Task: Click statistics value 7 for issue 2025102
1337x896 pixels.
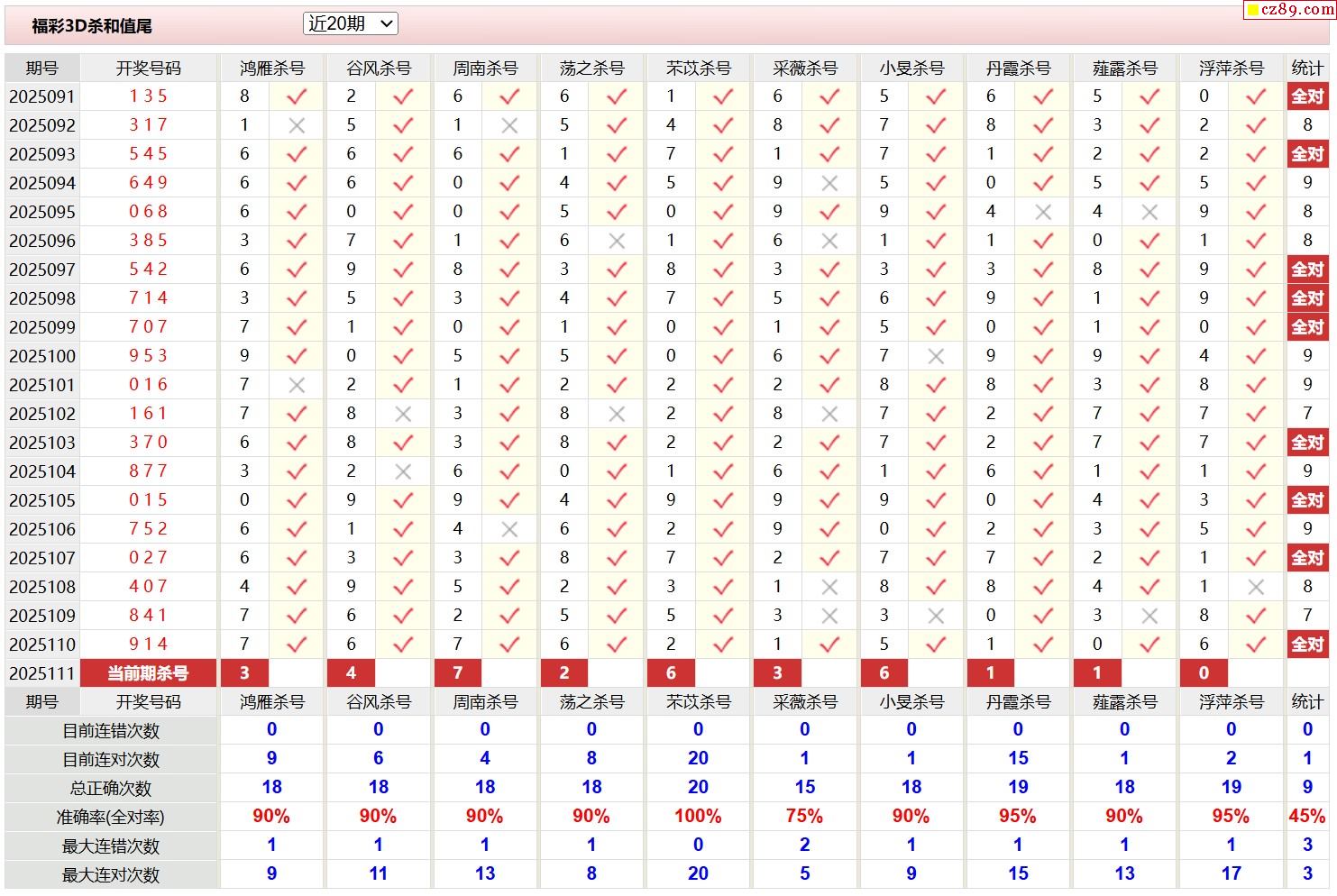Action: (x=1307, y=414)
